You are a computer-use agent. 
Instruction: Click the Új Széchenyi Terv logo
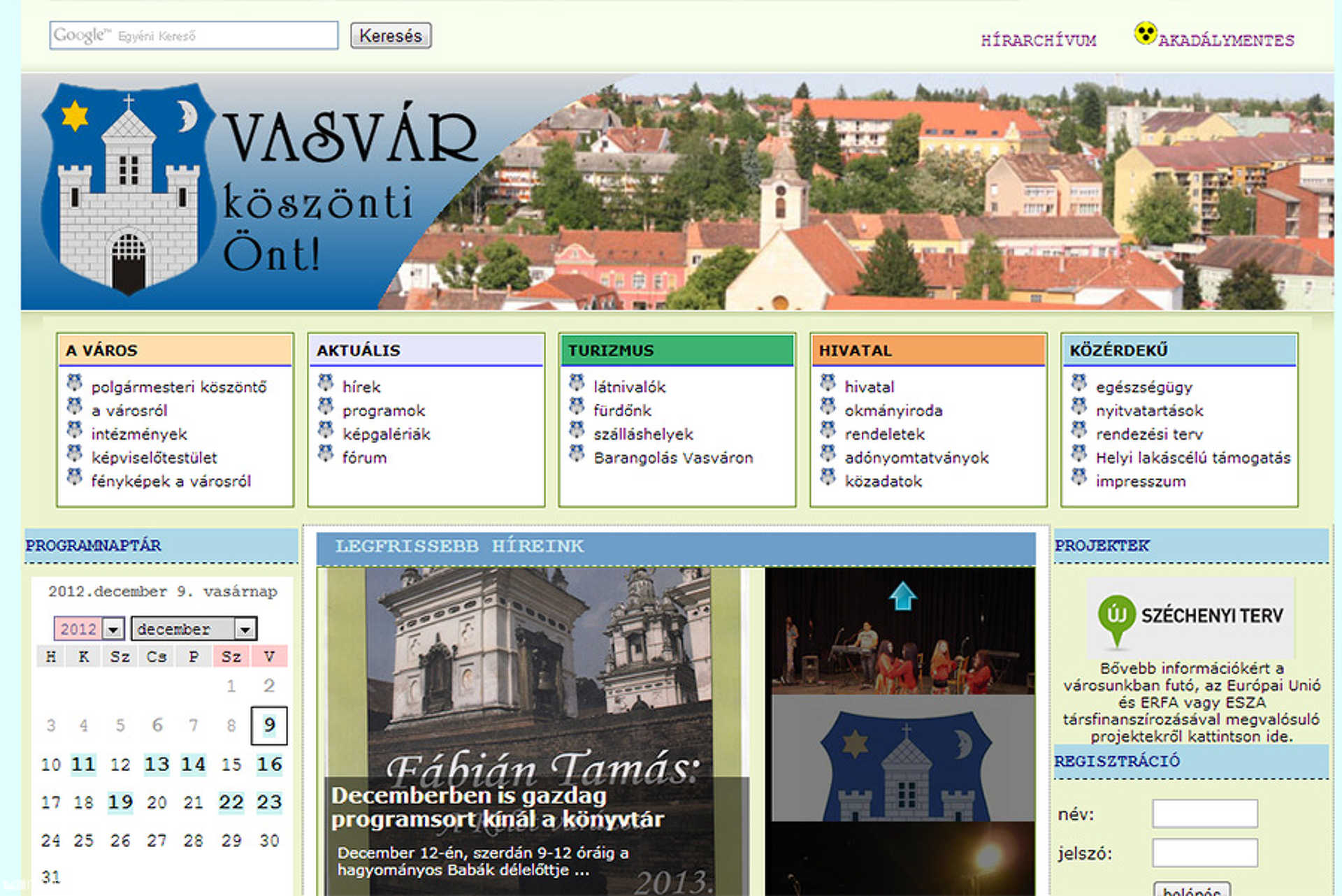click(1190, 617)
